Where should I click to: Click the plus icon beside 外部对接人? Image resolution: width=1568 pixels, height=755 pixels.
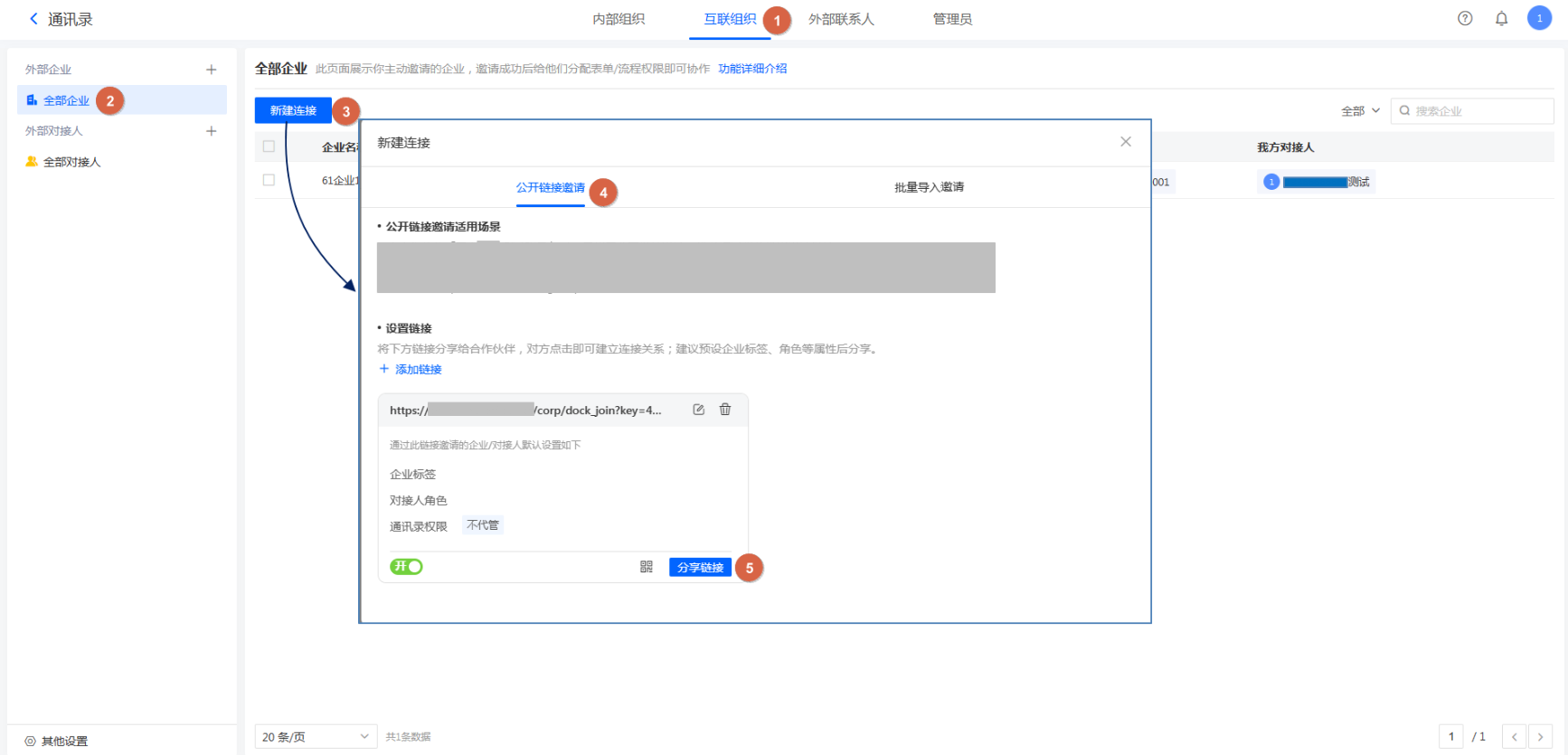click(x=211, y=131)
